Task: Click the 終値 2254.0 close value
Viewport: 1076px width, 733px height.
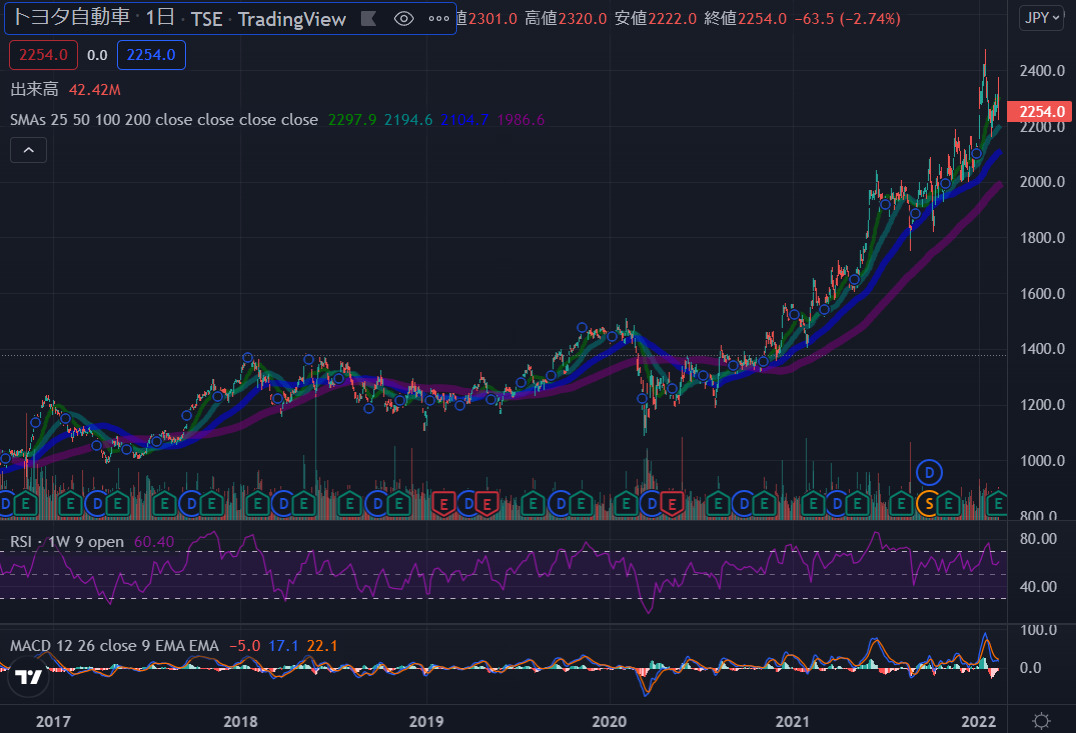Action: [745, 19]
